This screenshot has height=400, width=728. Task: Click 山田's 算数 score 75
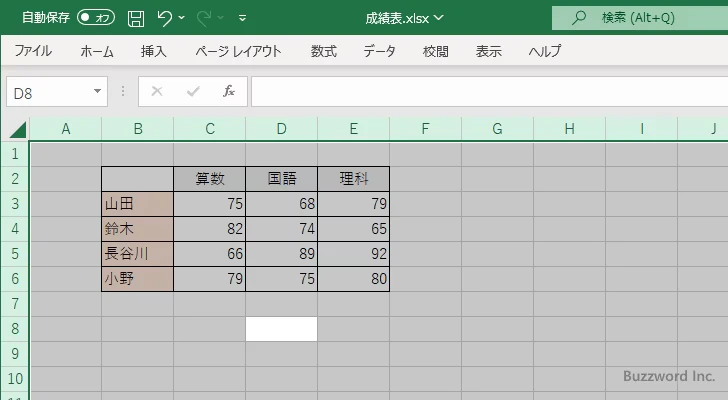(210, 204)
